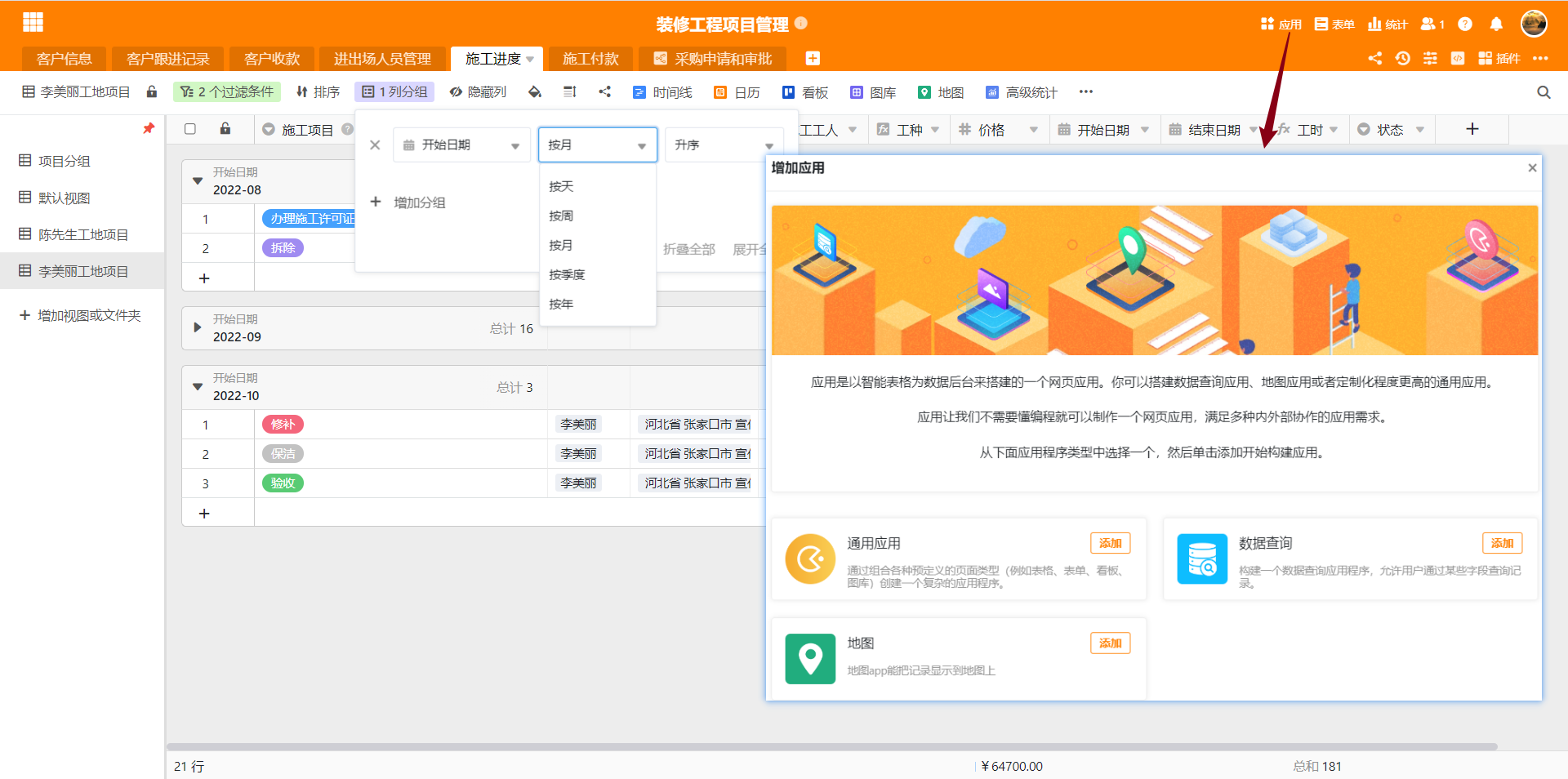Click 添加 button for 数据查询 app
The width and height of the screenshot is (1568, 779).
(x=1502, y=542)
